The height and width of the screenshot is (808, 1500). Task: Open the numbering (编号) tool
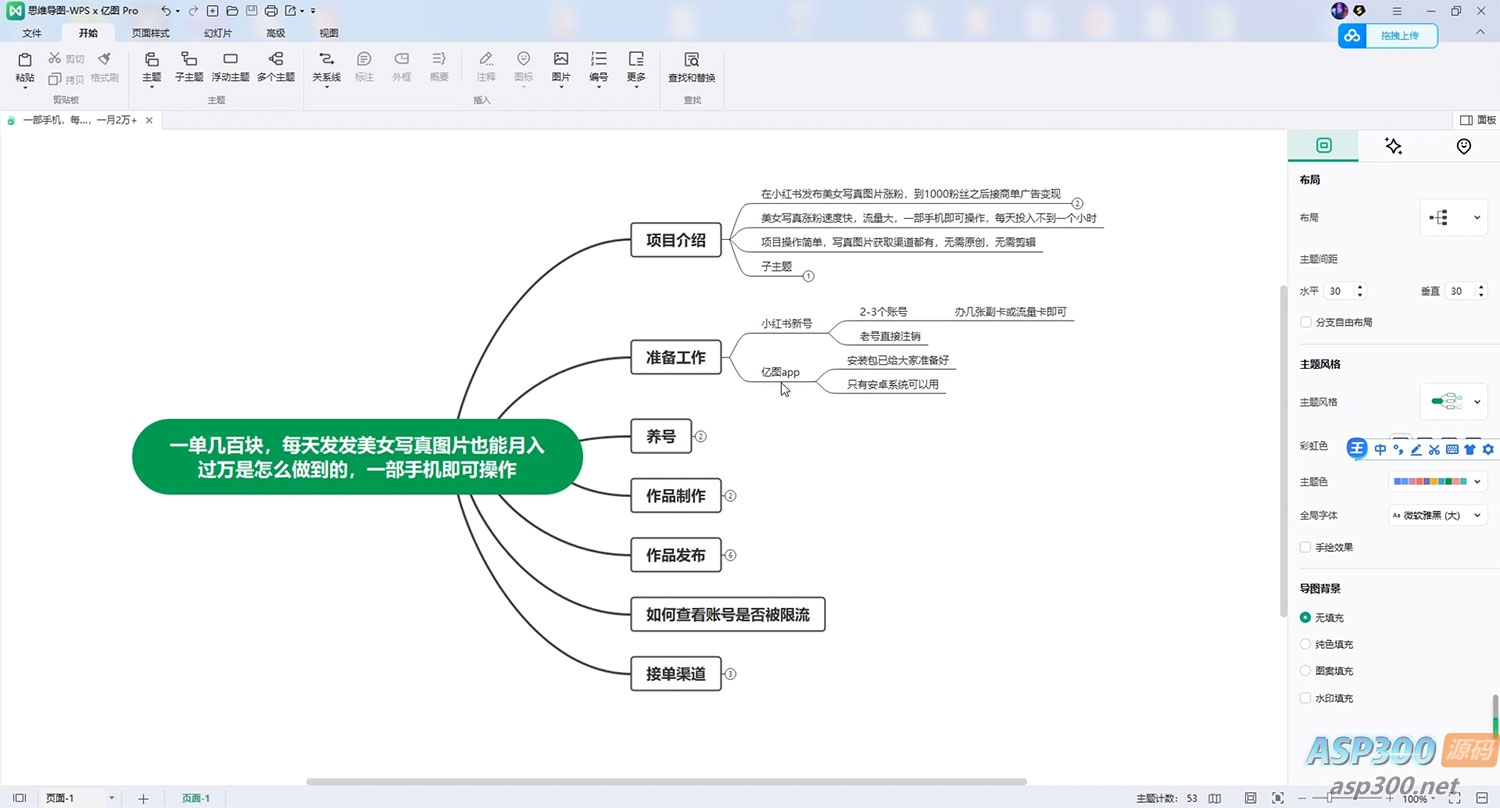point(598,66)
